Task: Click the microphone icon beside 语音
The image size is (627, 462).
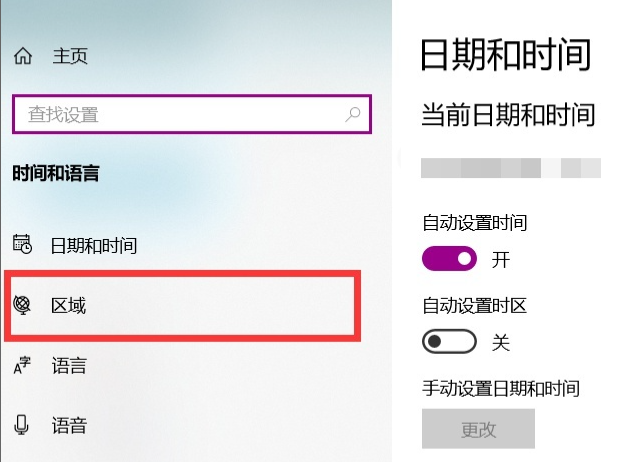Action: [23, 426]
